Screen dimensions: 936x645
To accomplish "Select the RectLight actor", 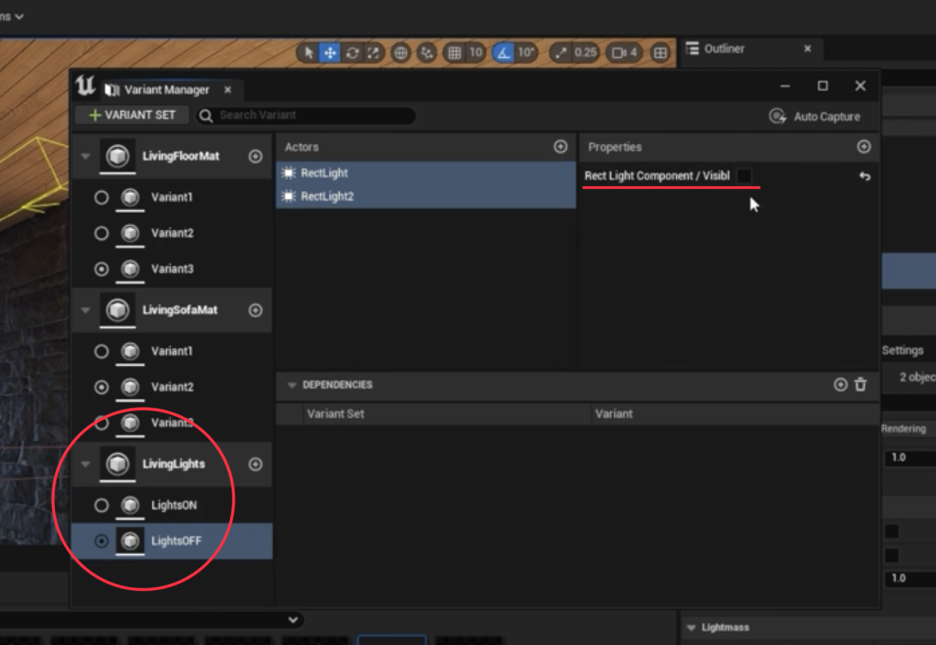I will 426,173.
